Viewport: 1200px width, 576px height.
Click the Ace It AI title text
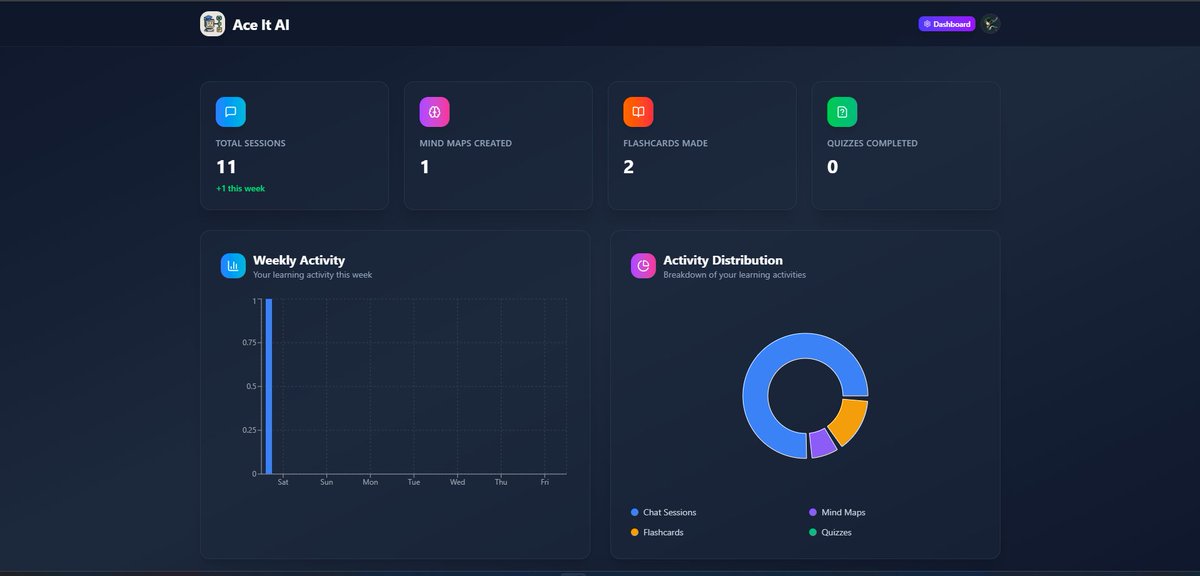(261, 25)
